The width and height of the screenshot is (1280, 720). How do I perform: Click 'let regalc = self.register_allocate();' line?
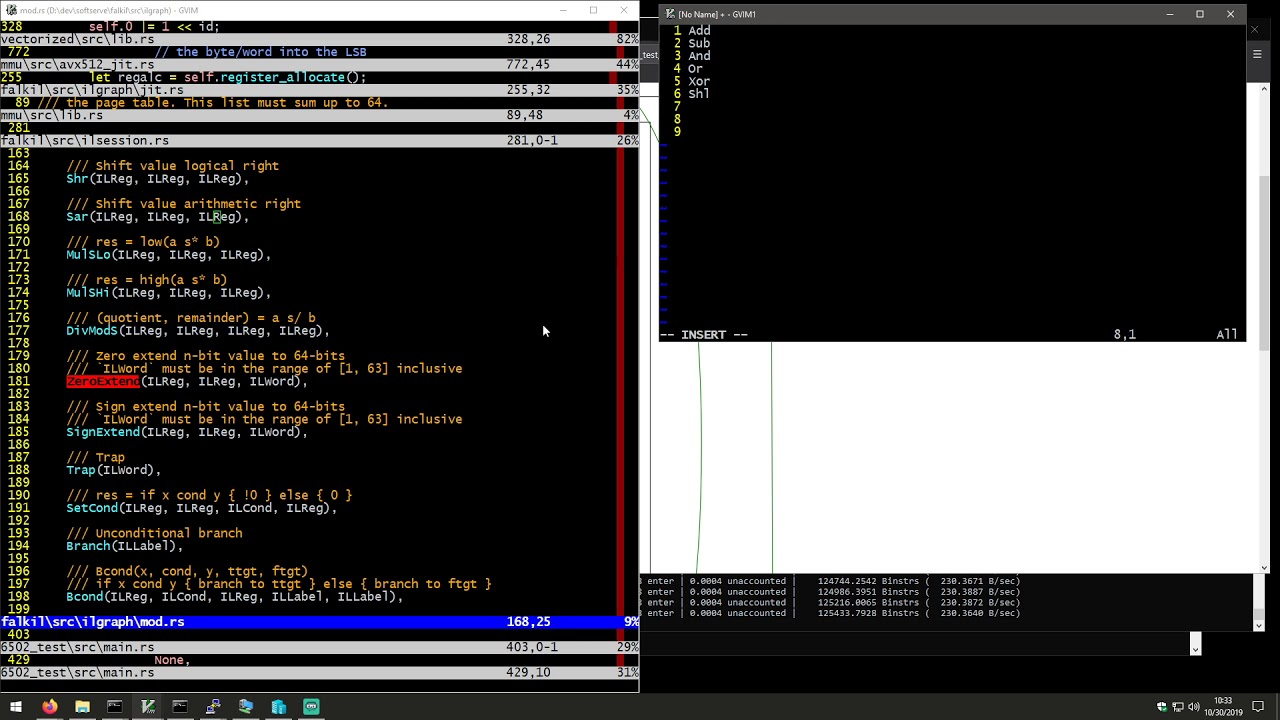pos(228,77)
